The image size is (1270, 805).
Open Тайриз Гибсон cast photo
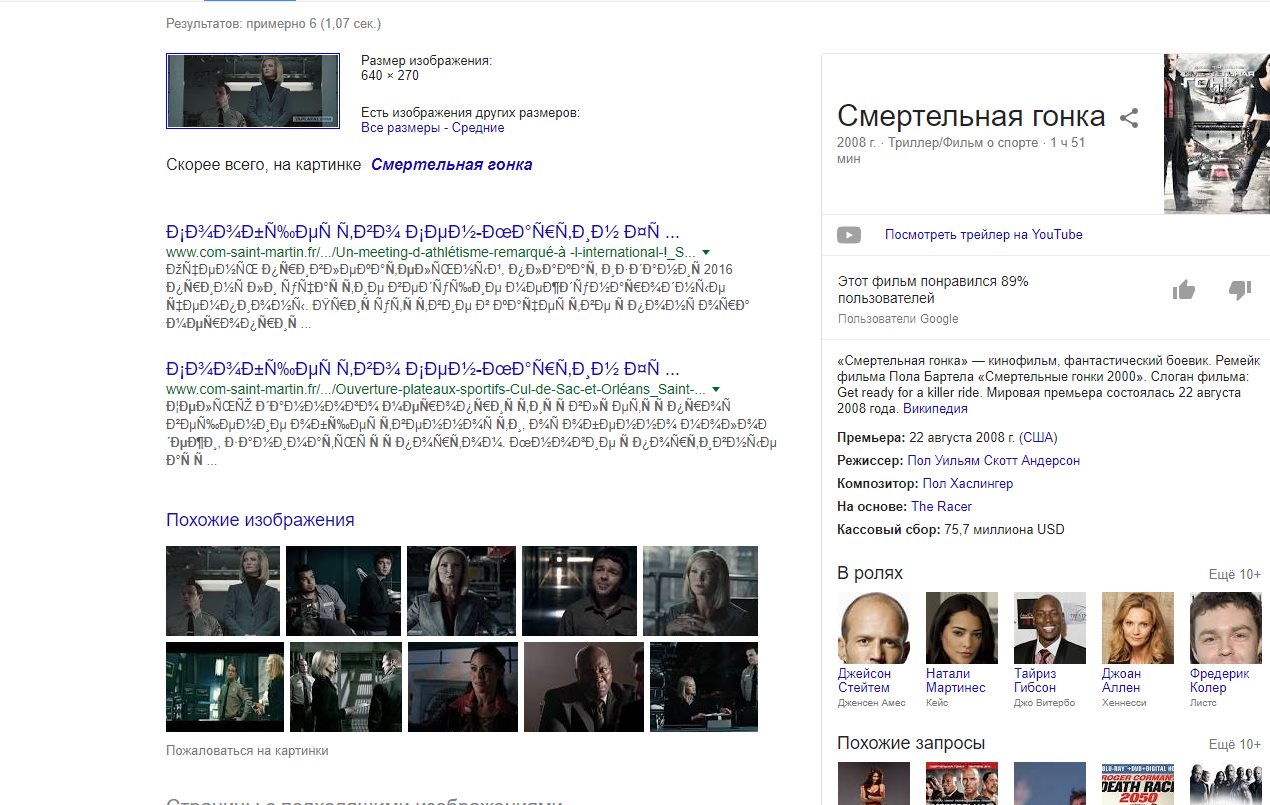[x=1050, y=628]
